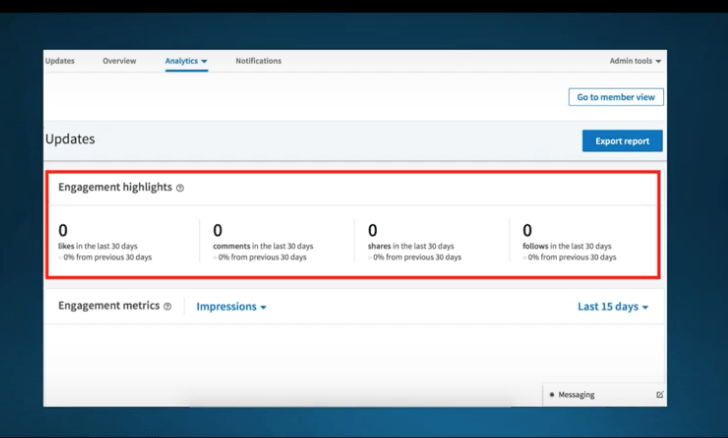Click the Engagement highlights help icon
728x438 pixels.
pyautogui.click(x=180, y=188)
